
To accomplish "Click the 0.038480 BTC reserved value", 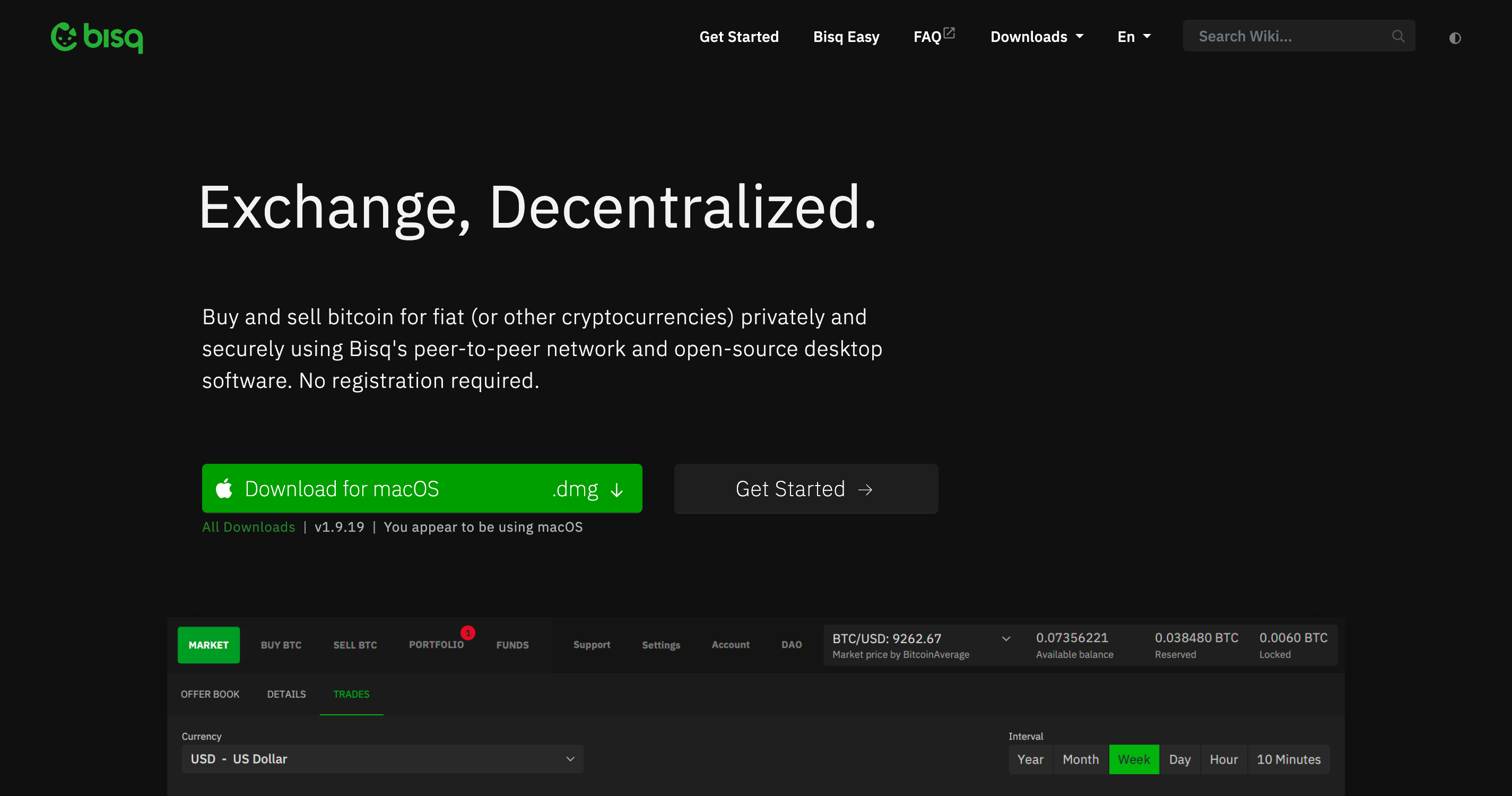I will tap(1196, 638).
